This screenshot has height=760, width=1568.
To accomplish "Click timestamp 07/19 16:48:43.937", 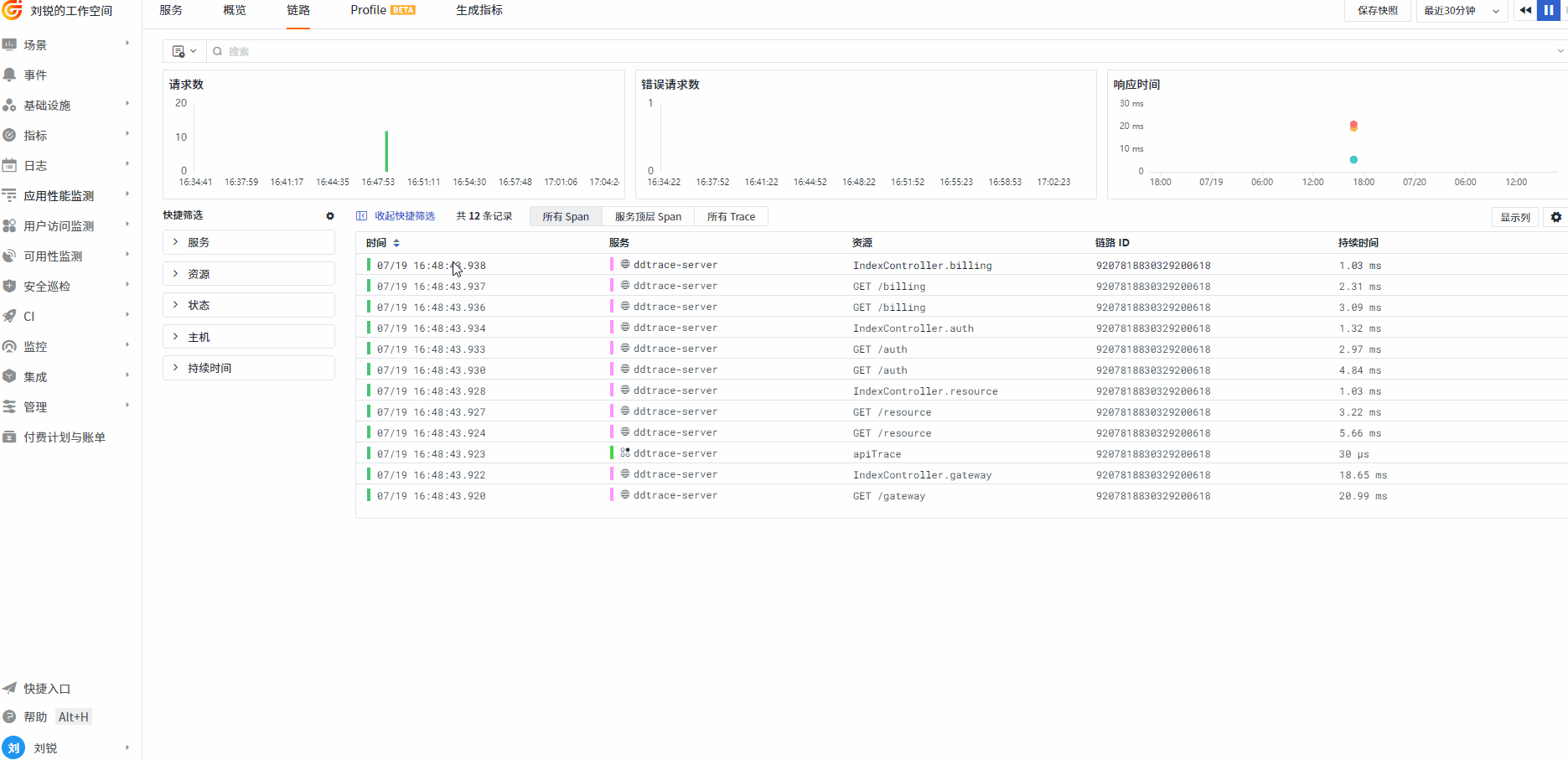I will [432, 287].
